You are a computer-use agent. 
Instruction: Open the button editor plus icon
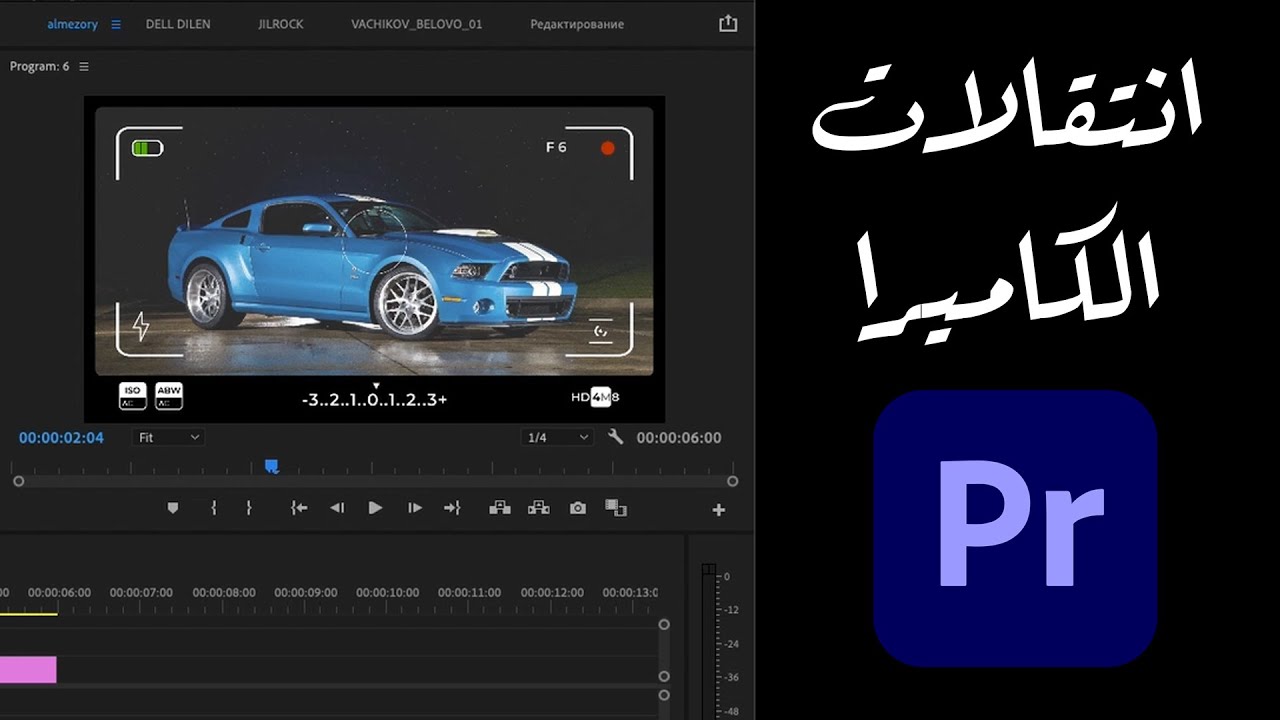coord(718,510)
